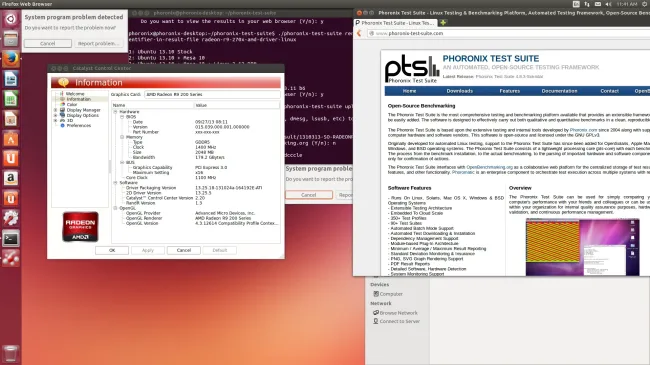Open LibreOffice Impress from the launcher

point(11,119)
